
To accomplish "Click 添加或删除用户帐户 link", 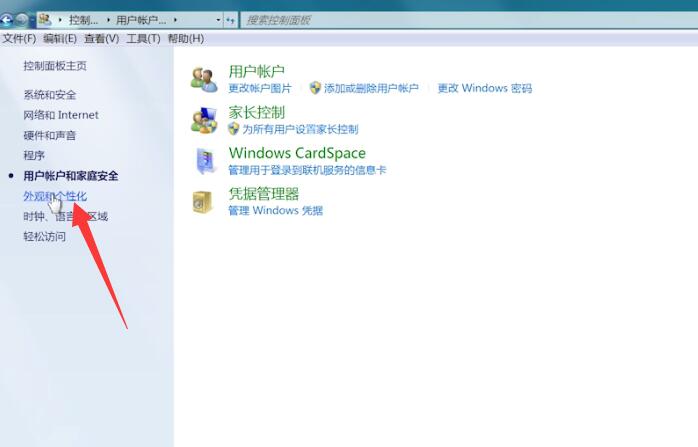I will (x=371, y=88).
